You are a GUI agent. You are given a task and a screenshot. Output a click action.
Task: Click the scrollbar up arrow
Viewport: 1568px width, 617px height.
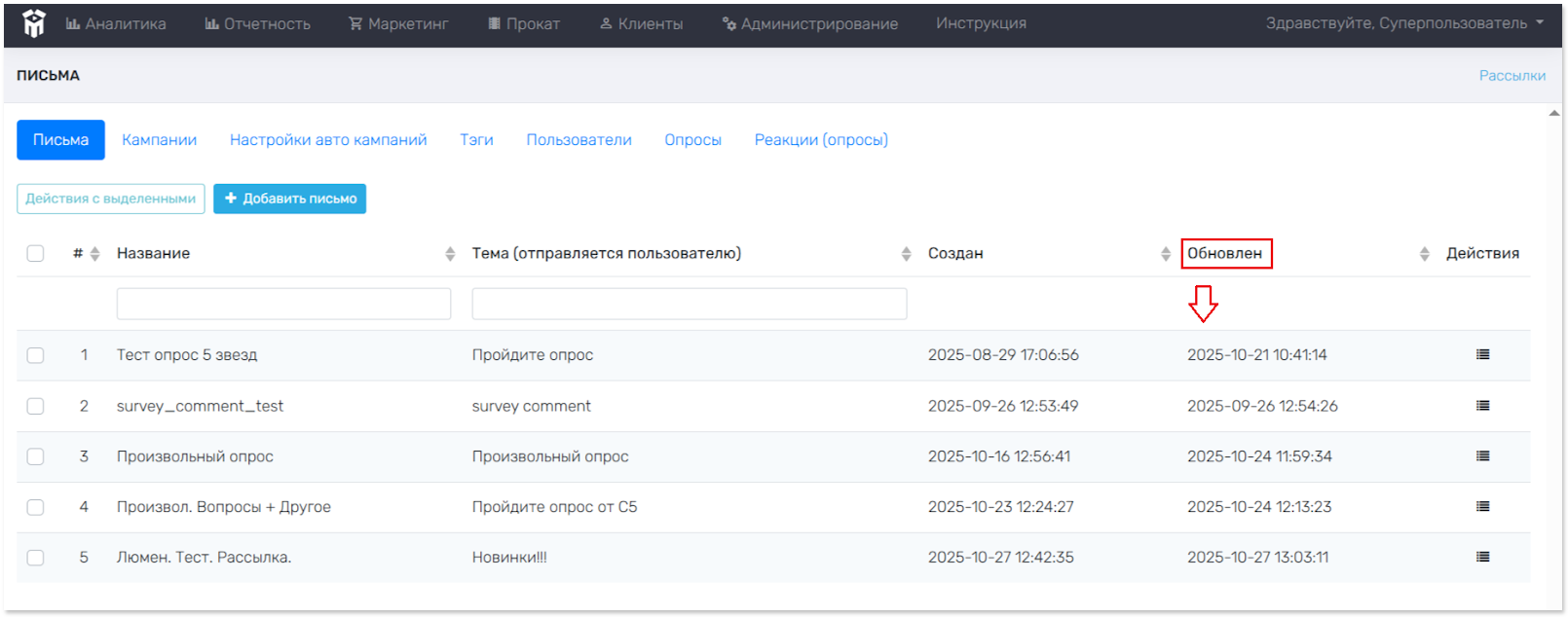pos(1553,114)
